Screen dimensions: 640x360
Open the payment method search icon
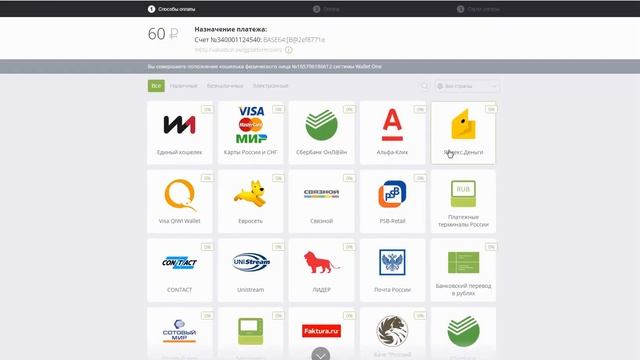pos(424,86)
